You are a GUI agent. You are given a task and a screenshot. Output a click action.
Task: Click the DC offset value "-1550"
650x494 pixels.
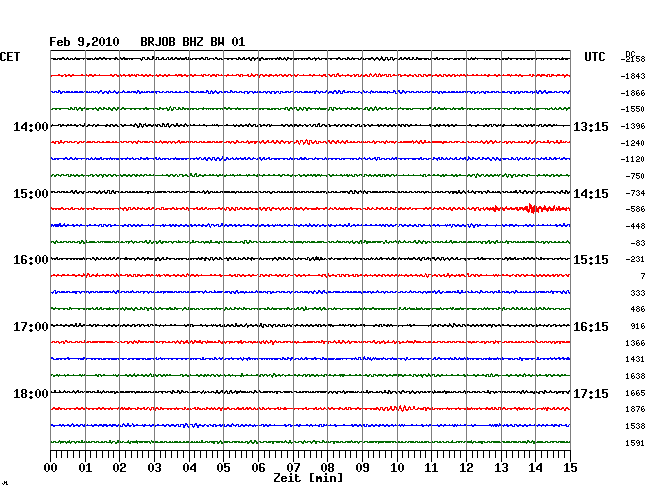click(633, 109)
